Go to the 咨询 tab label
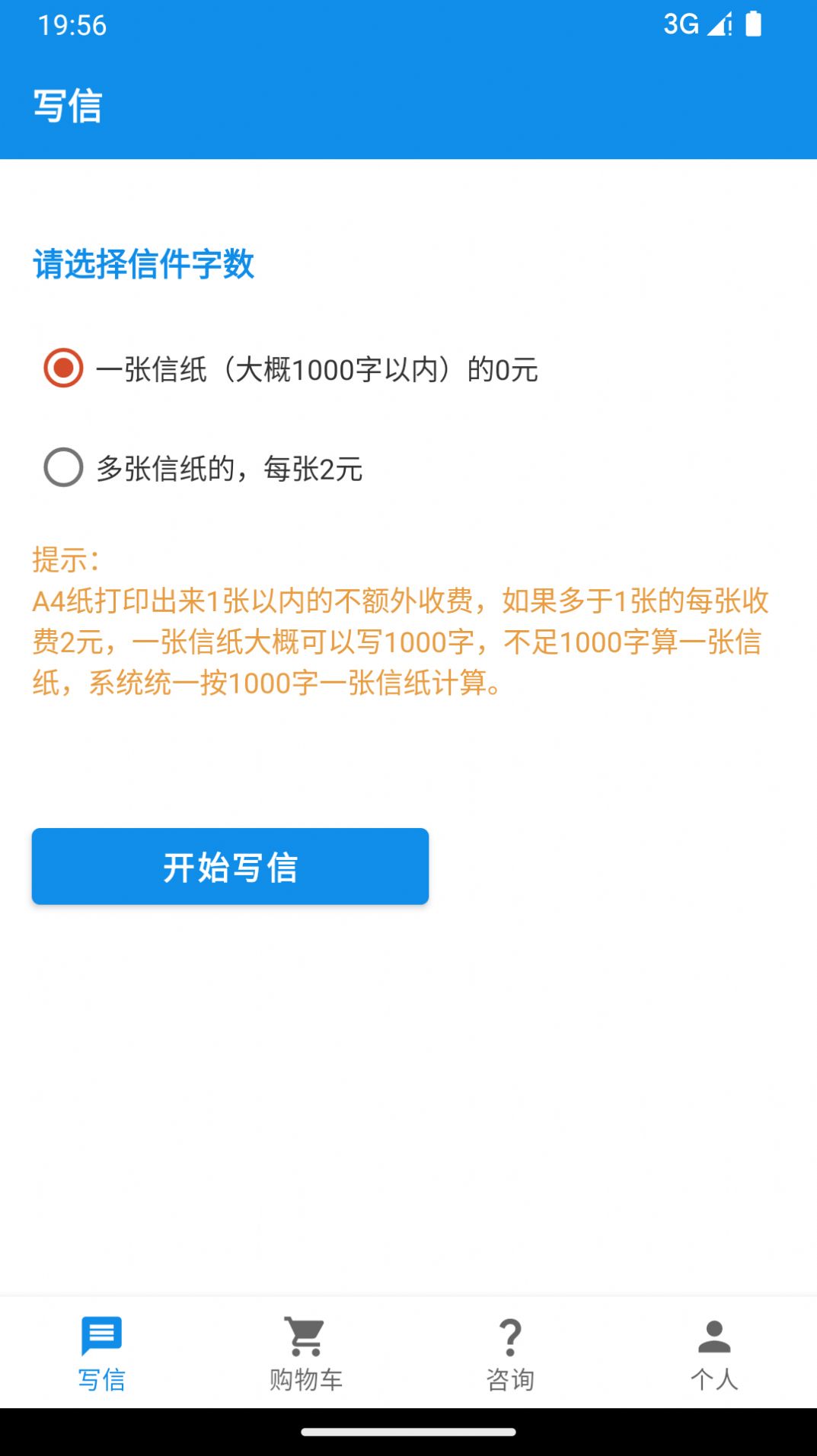This screenshot has height=1456, width=817. point(510,1379)
